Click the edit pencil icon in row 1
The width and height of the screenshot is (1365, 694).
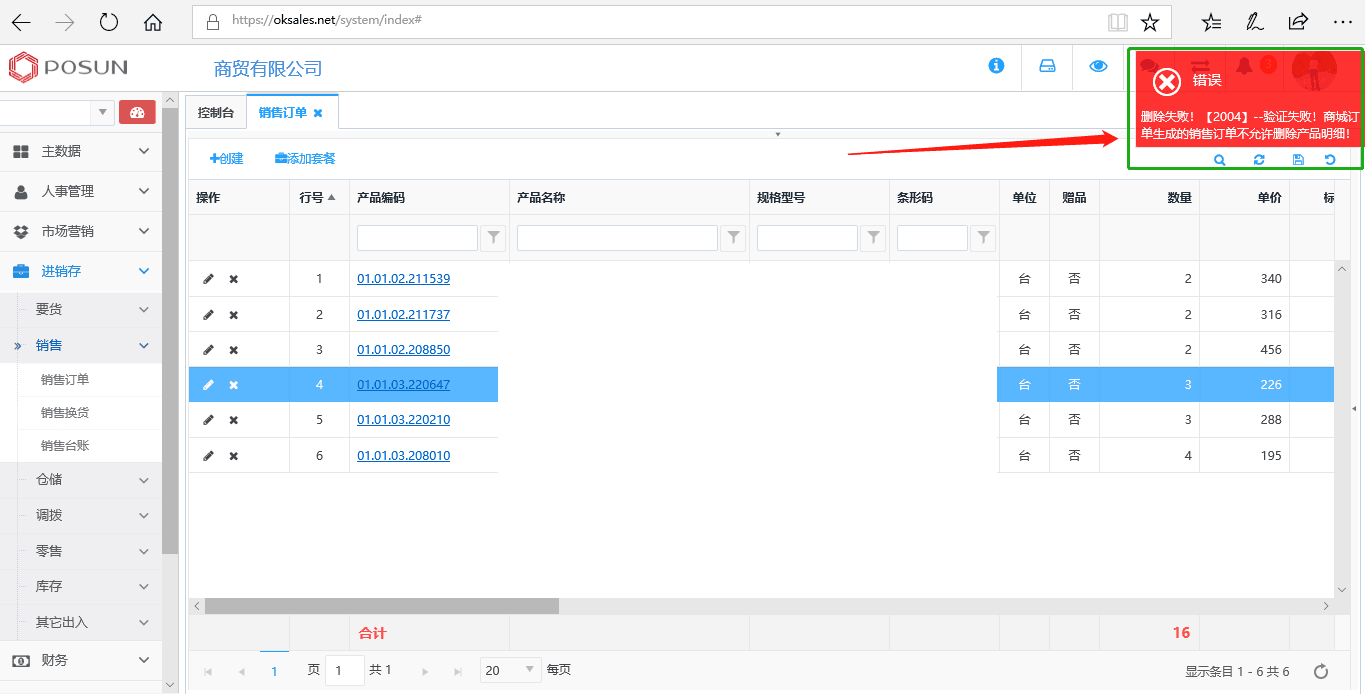click(x=208, y=279)
